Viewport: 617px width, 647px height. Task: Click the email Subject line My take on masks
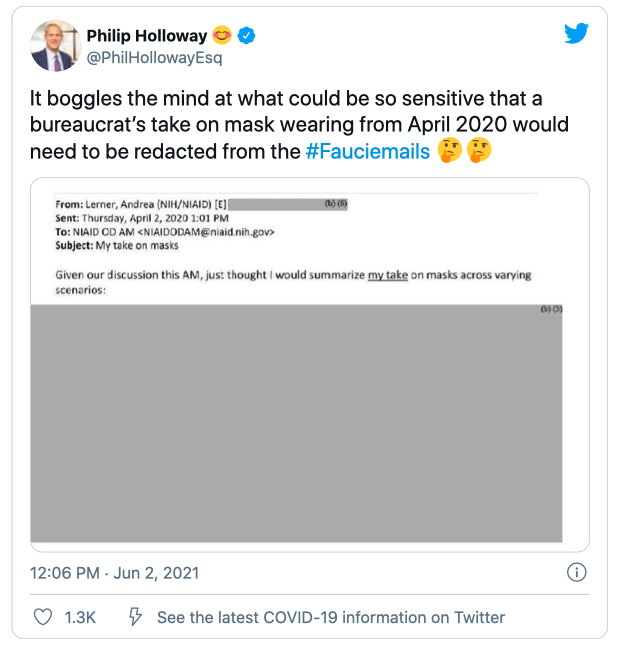click(x=117, y=246)
